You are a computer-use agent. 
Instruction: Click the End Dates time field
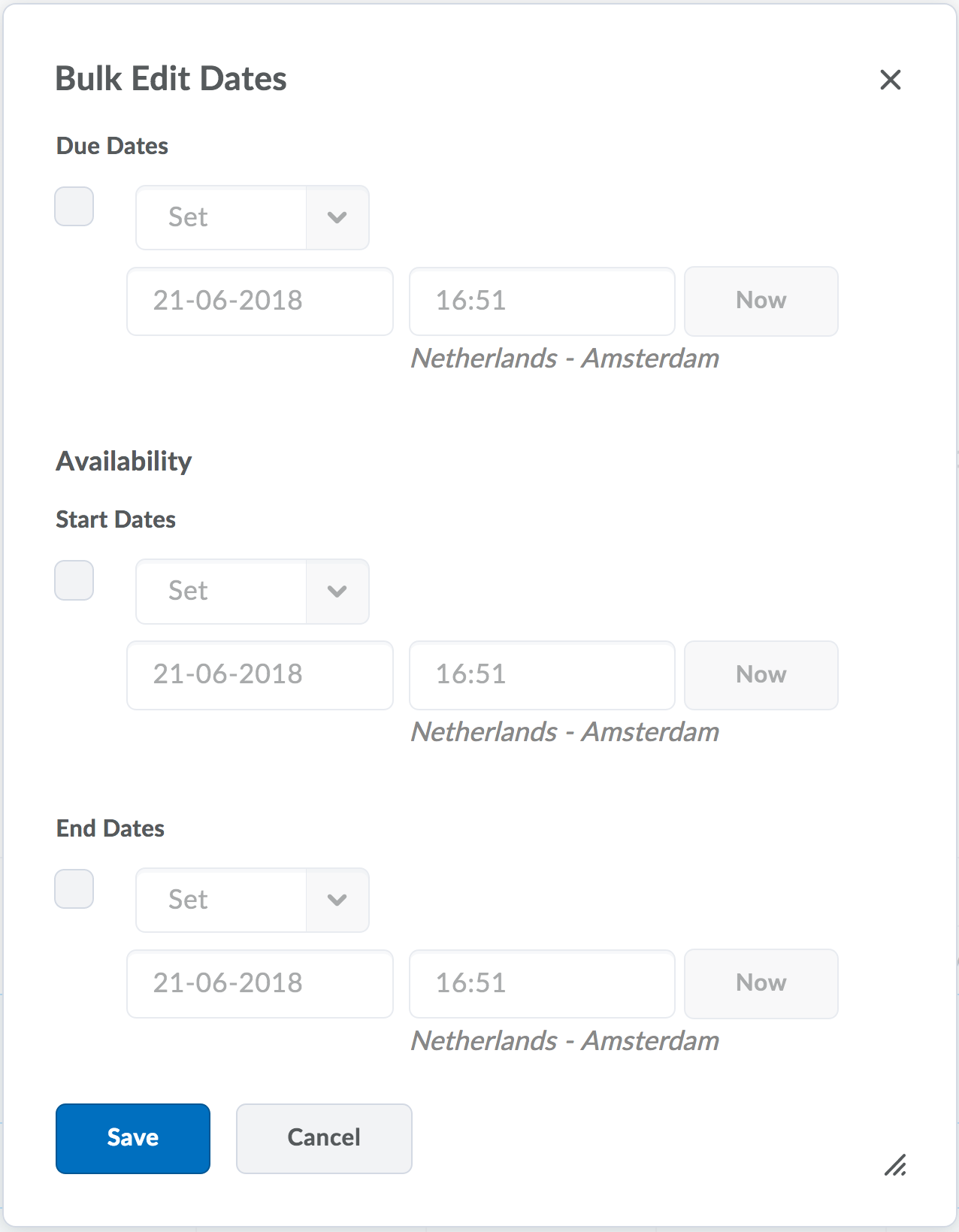tap(542, 984)
